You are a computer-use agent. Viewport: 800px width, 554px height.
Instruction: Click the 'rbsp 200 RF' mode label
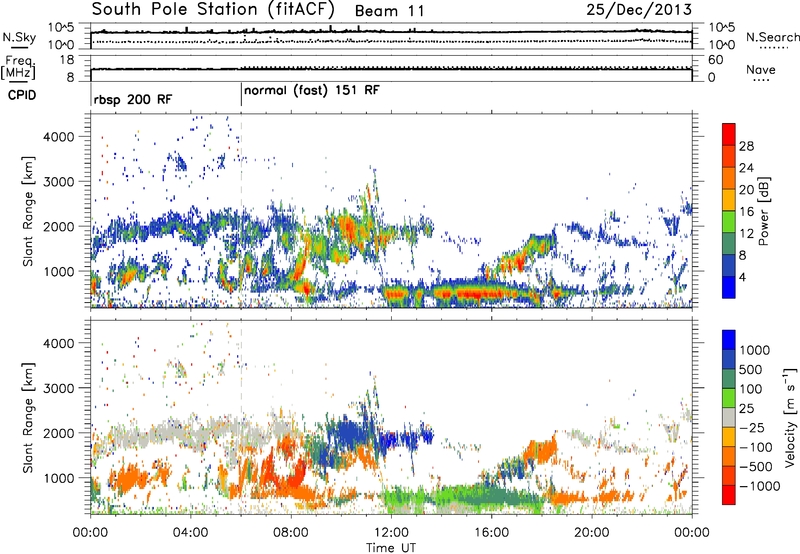133,99
